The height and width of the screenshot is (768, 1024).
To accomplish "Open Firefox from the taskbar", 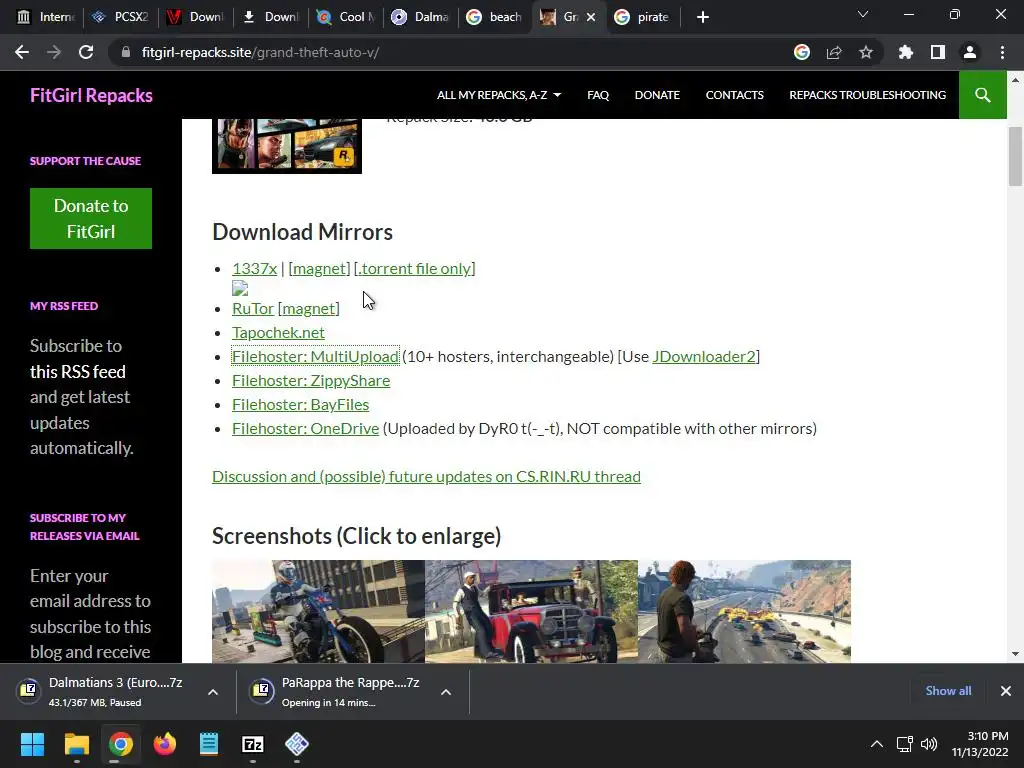I will [165, 744].
